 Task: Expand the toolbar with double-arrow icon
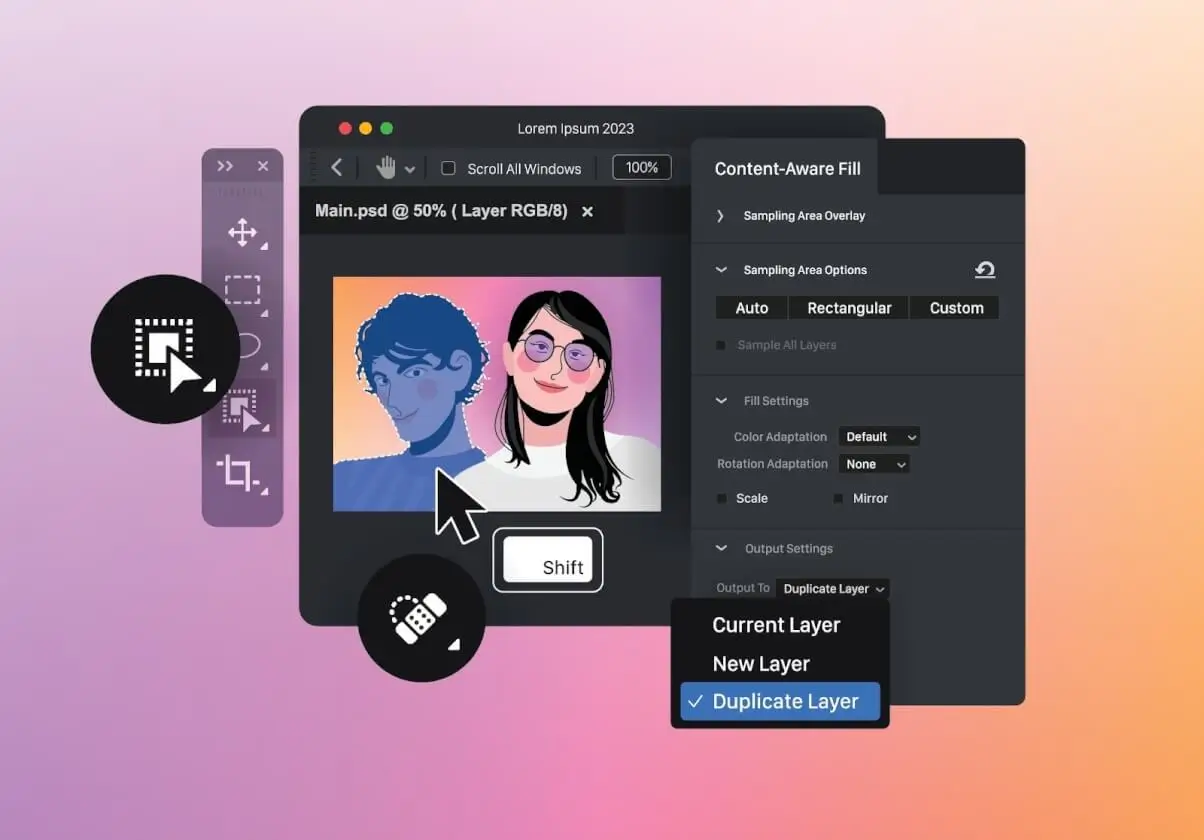pyautogui.click(x=225, y=166)
